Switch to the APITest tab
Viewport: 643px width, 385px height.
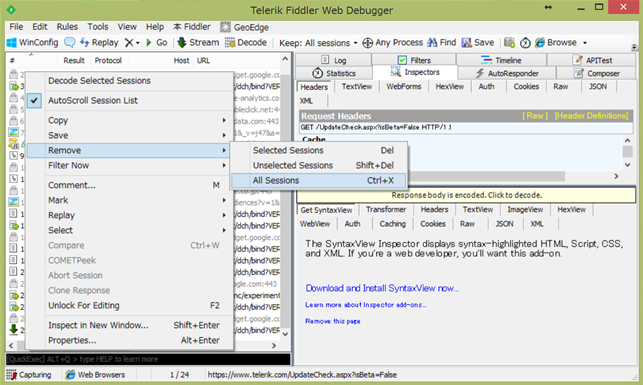tap(592, 60)
